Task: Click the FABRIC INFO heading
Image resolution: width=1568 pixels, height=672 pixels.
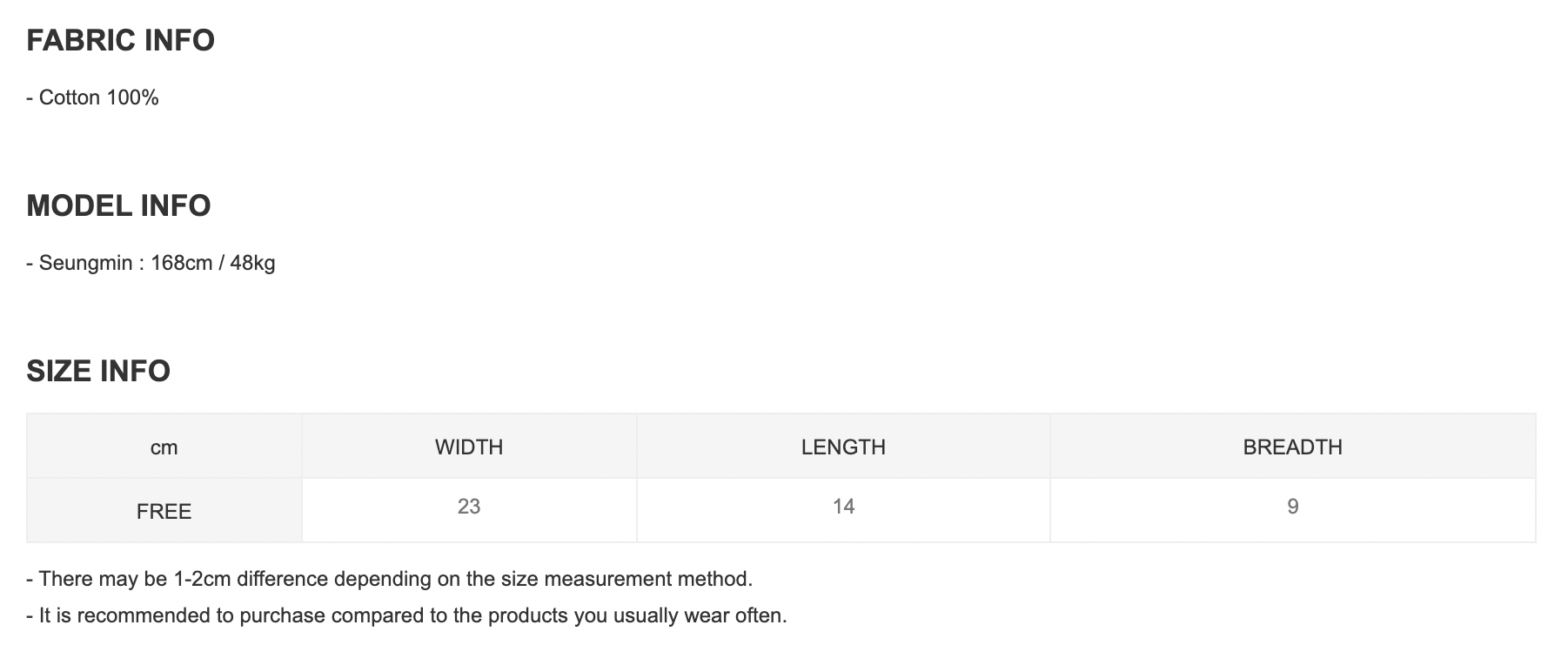Action: (120, 41)
